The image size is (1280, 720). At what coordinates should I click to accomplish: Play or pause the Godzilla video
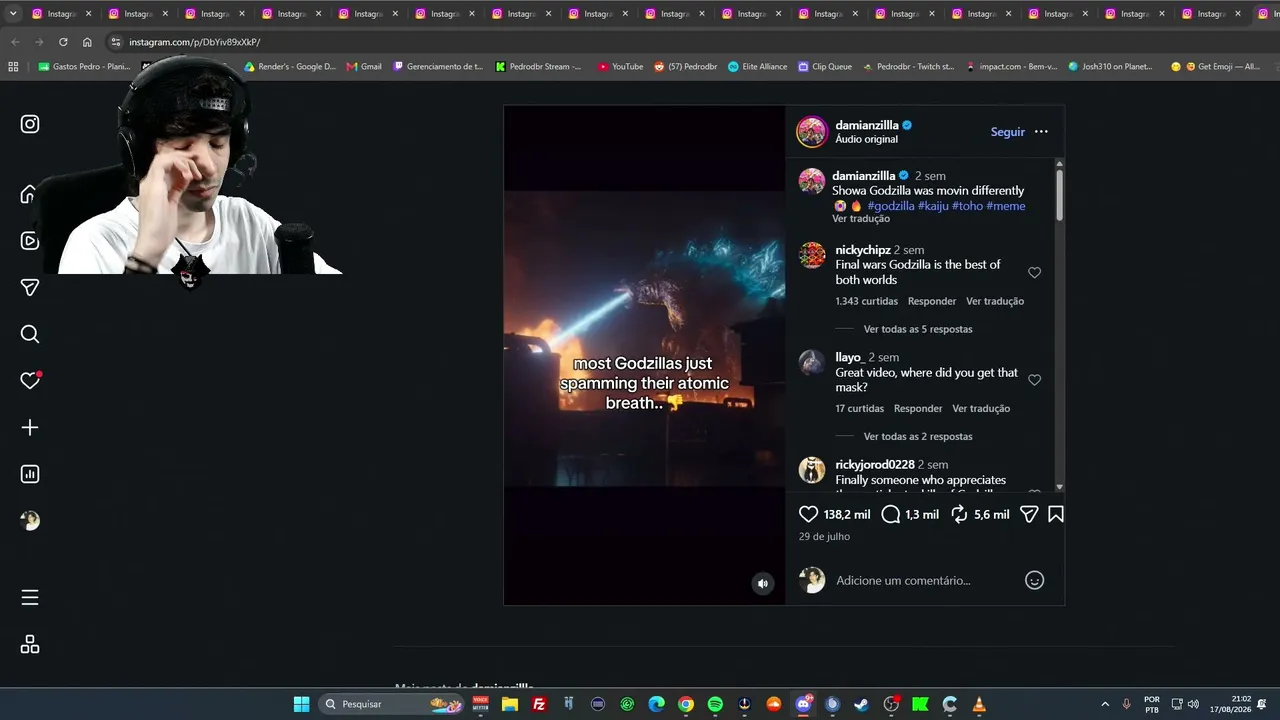coord(644,355)
